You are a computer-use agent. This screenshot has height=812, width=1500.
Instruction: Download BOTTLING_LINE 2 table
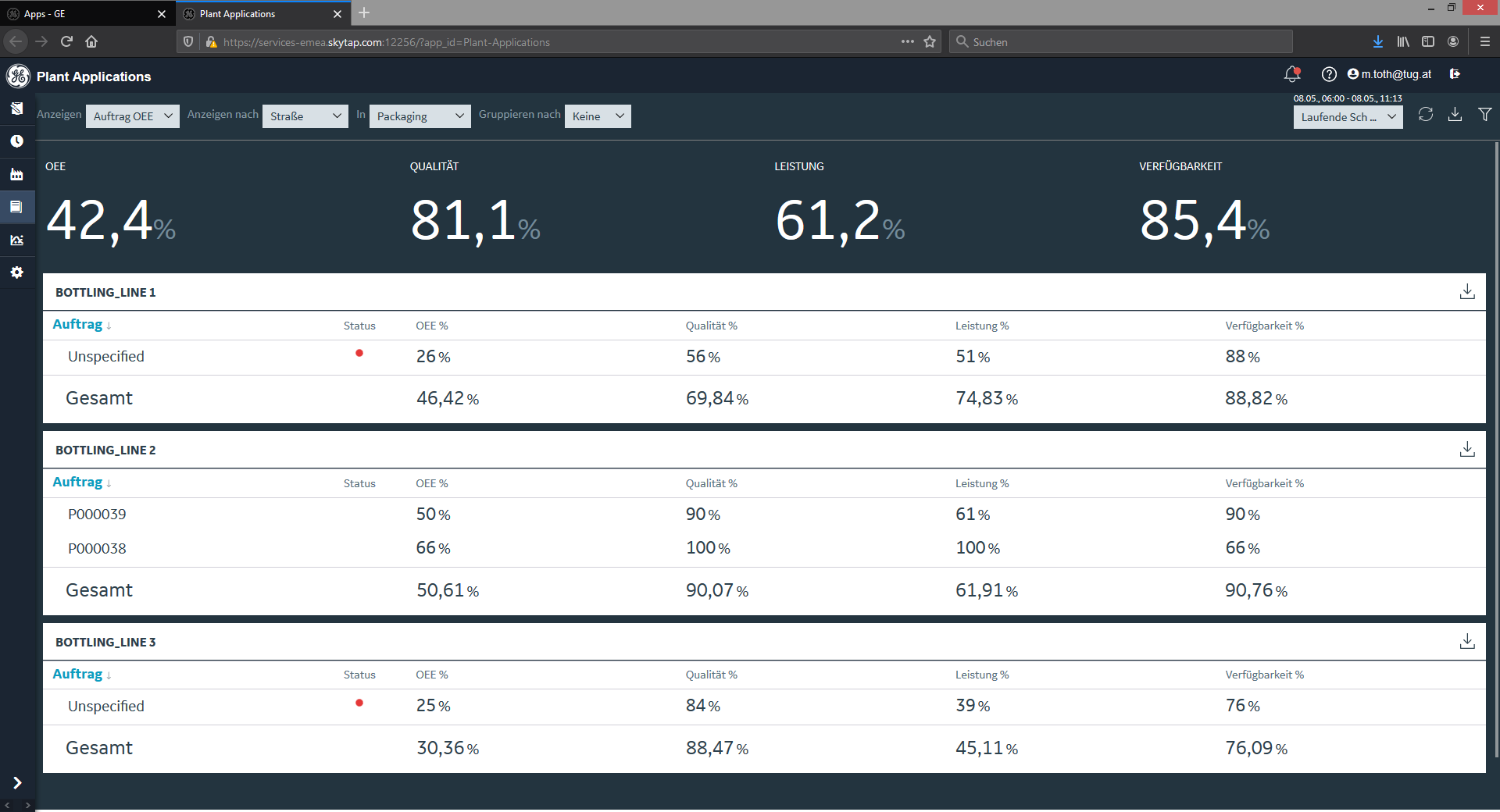[x=1467, y=449]
